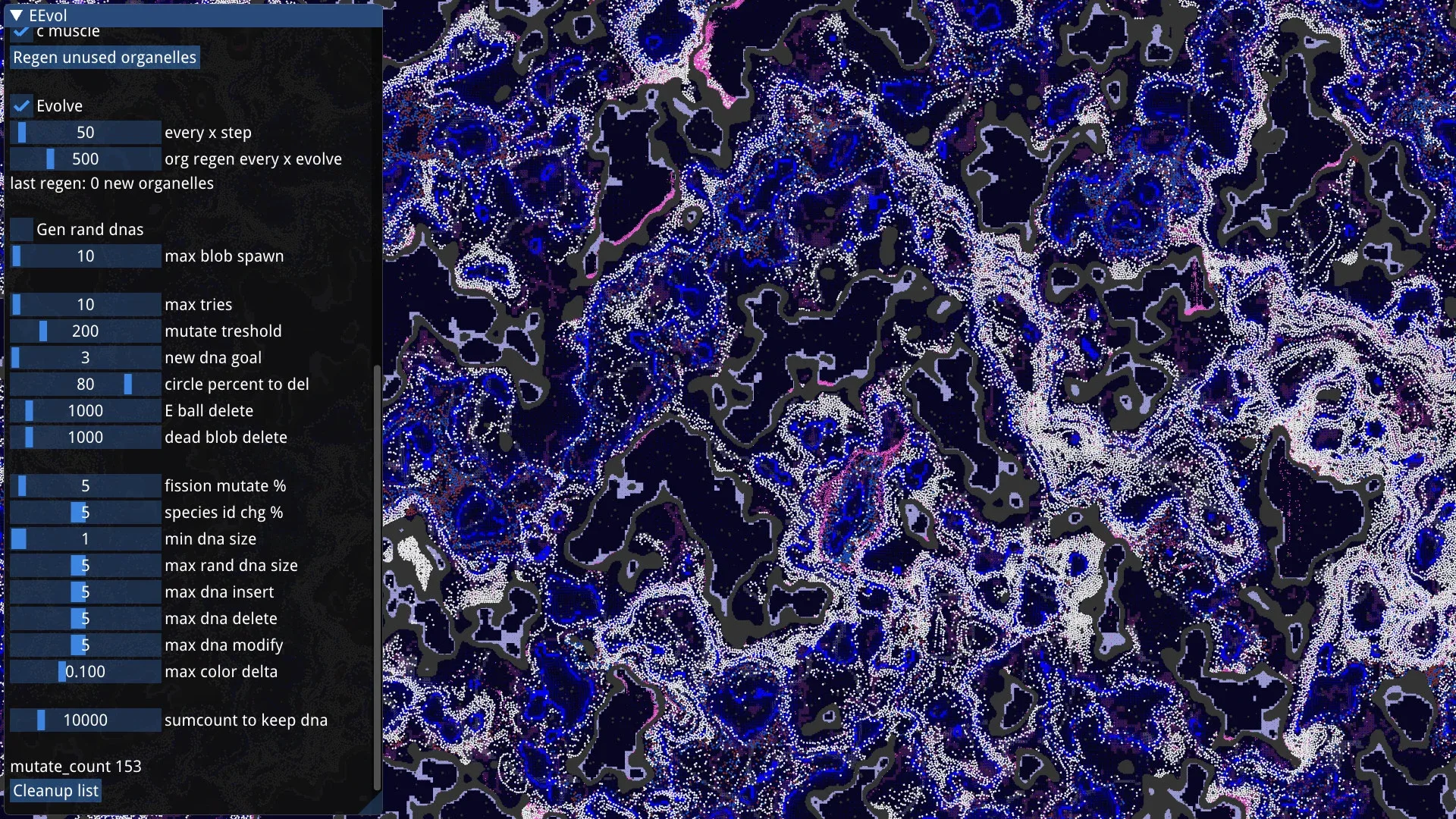Set the max tries slider
This screenshot has width=1456, height=819.
[x=85, y=305]
